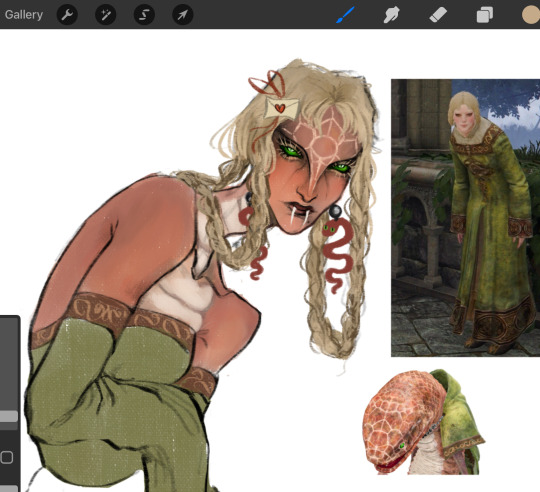540x492 pixels.
Task: Open the Actions wrench menu
Action: [x=67, y=14]
